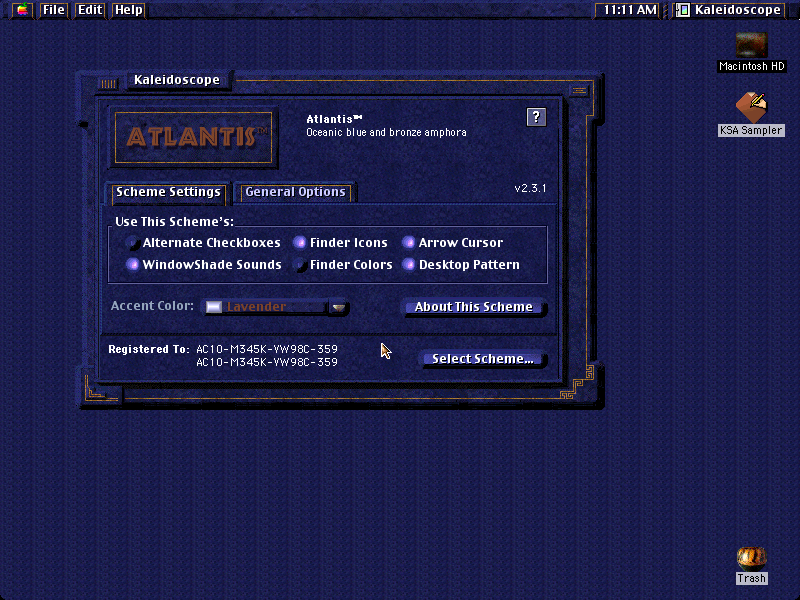Toggle Alternate Checkboxes option
Viewport: 800px width, 600px height.
tap(204, 243)
